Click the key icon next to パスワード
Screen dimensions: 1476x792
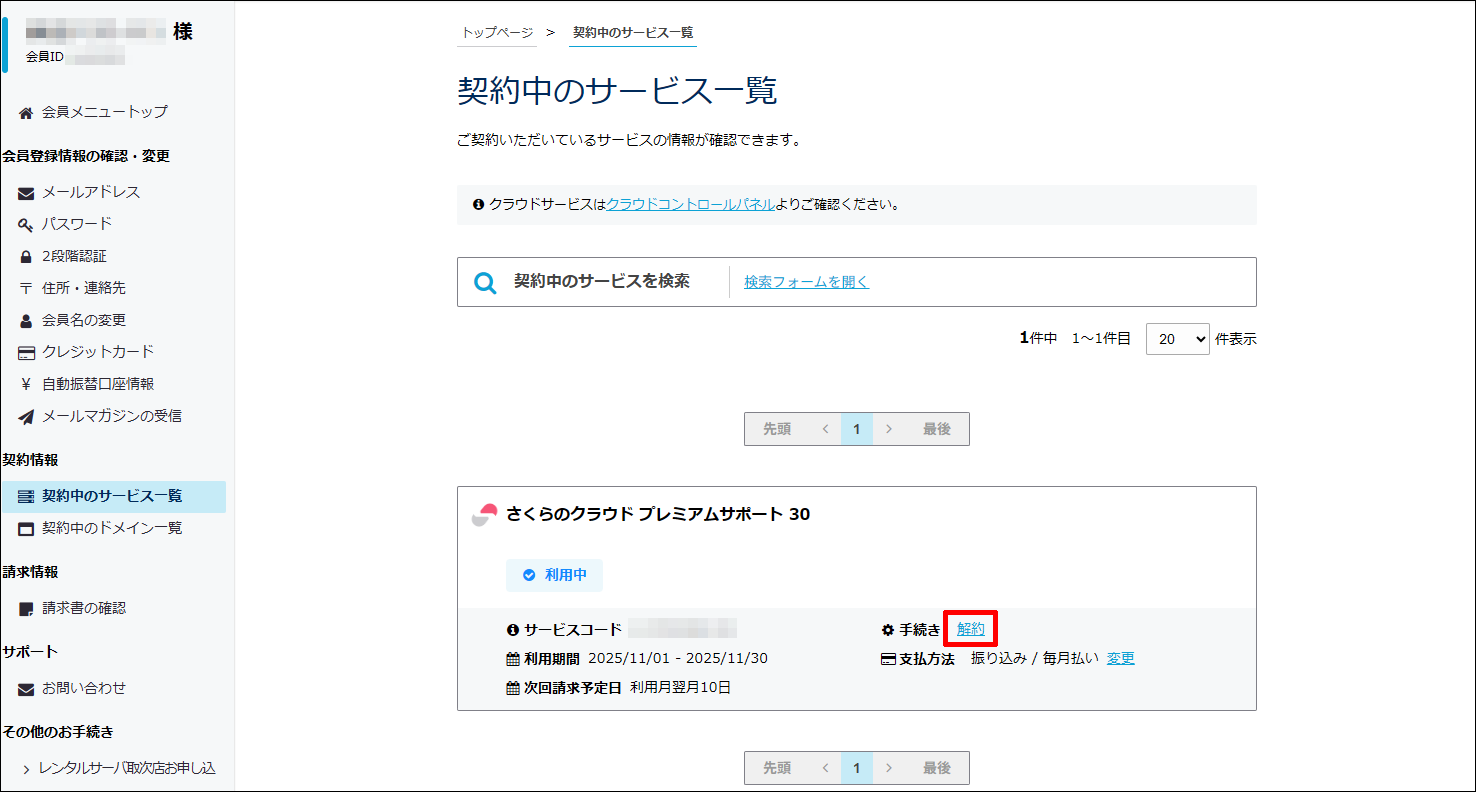coord(26,224)
